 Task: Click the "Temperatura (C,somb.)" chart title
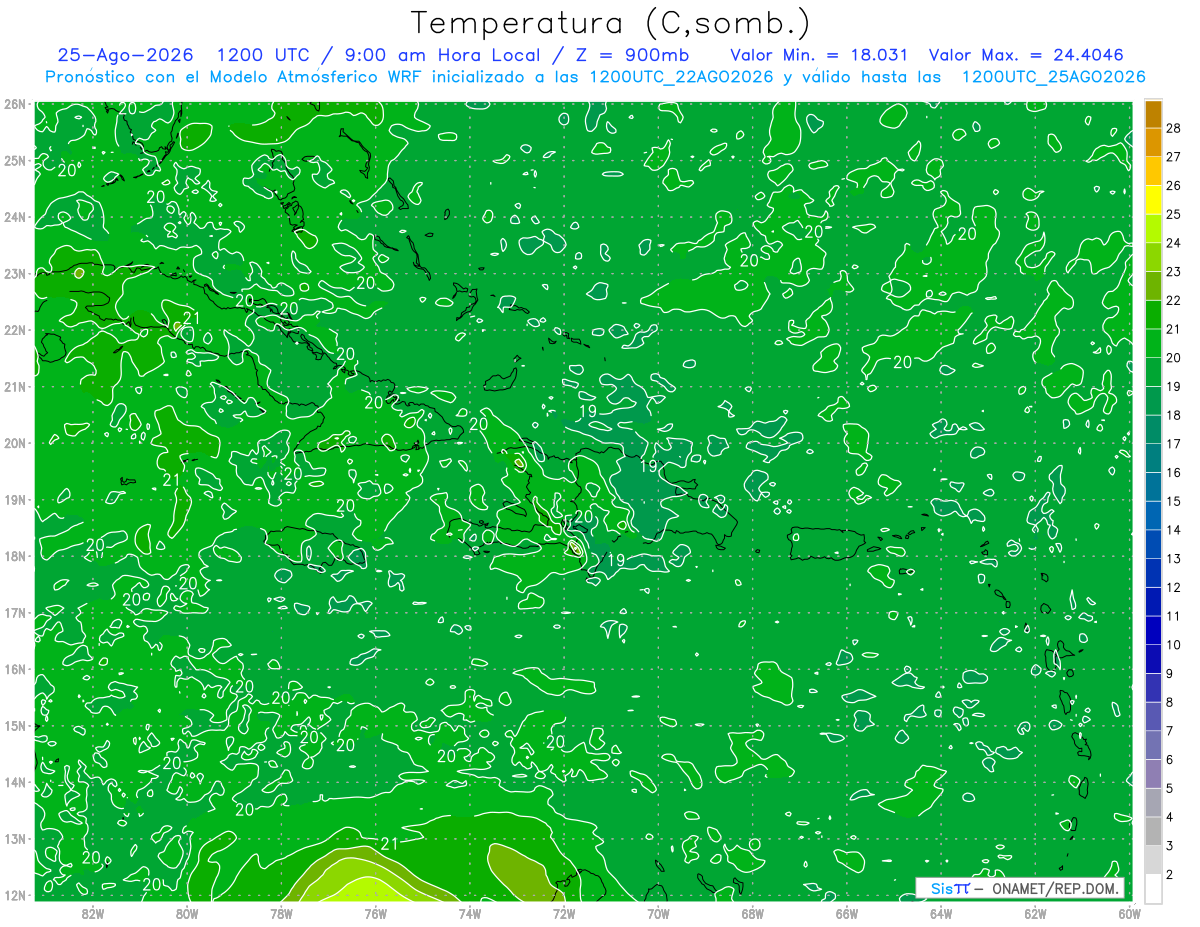point(611,23)
